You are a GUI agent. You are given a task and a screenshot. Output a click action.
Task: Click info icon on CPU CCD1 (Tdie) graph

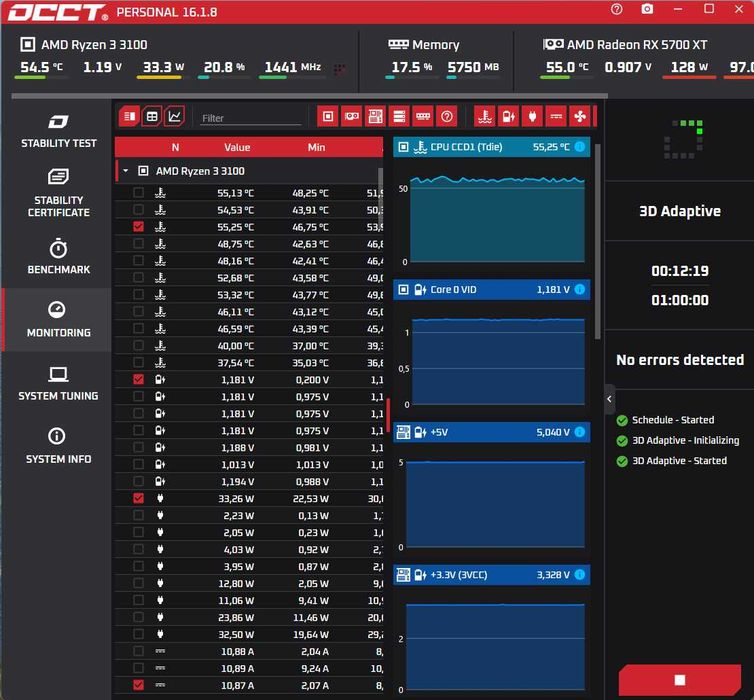pyautogui.click(x=580, y=147)
